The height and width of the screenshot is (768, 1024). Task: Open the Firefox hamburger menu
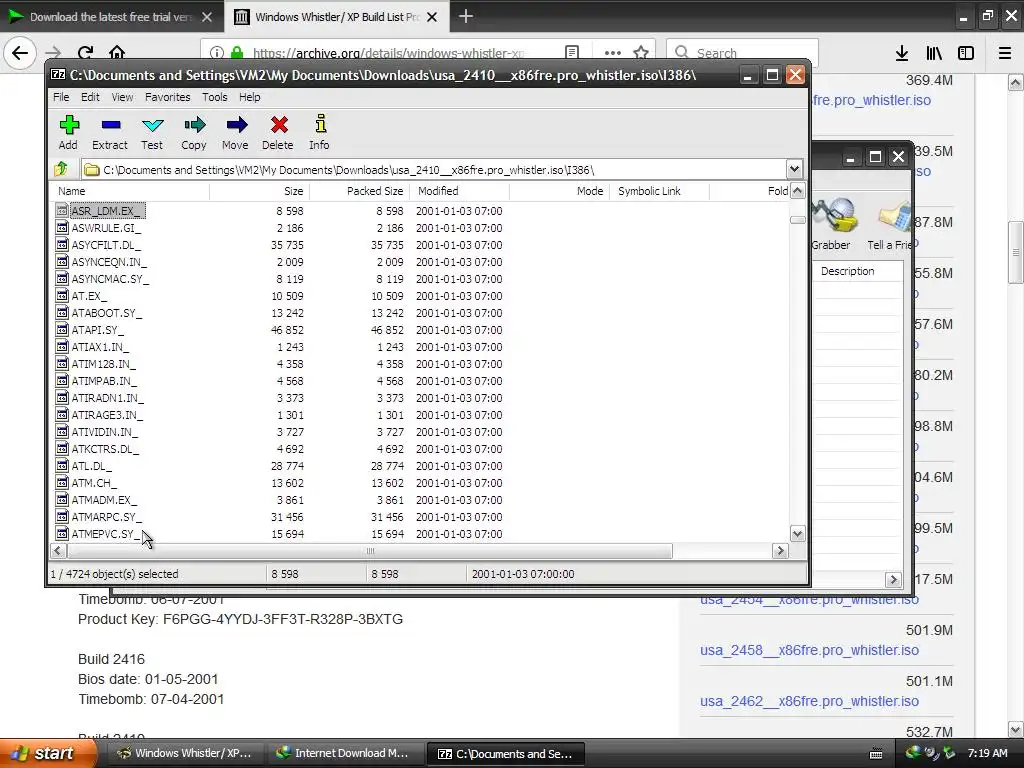(1005, 54)
